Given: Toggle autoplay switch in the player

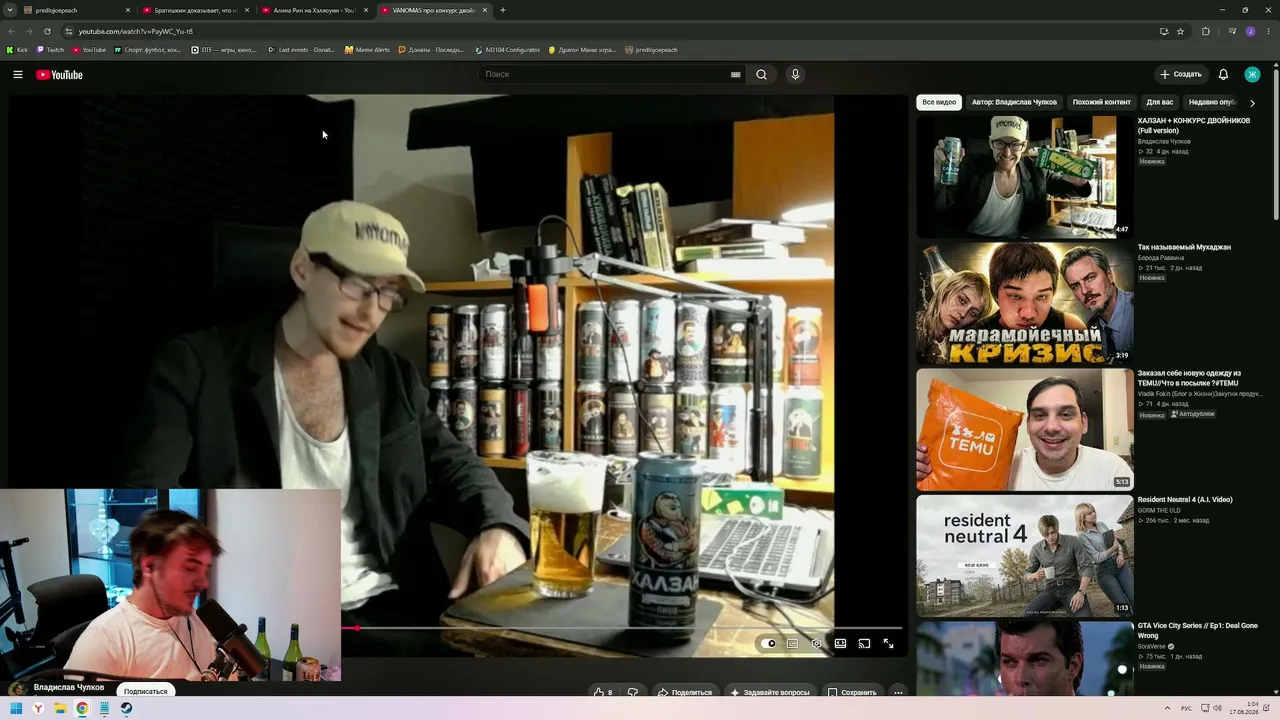Looking at the screenshot, I should [x=768, y=644].
